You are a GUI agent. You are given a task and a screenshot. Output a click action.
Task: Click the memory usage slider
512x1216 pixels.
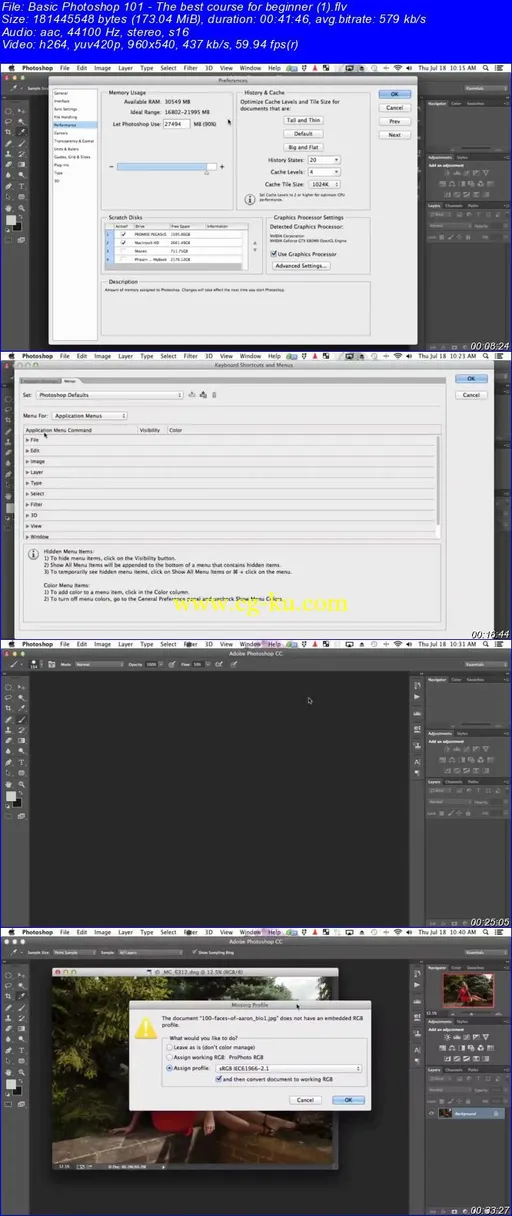(166, 167)
